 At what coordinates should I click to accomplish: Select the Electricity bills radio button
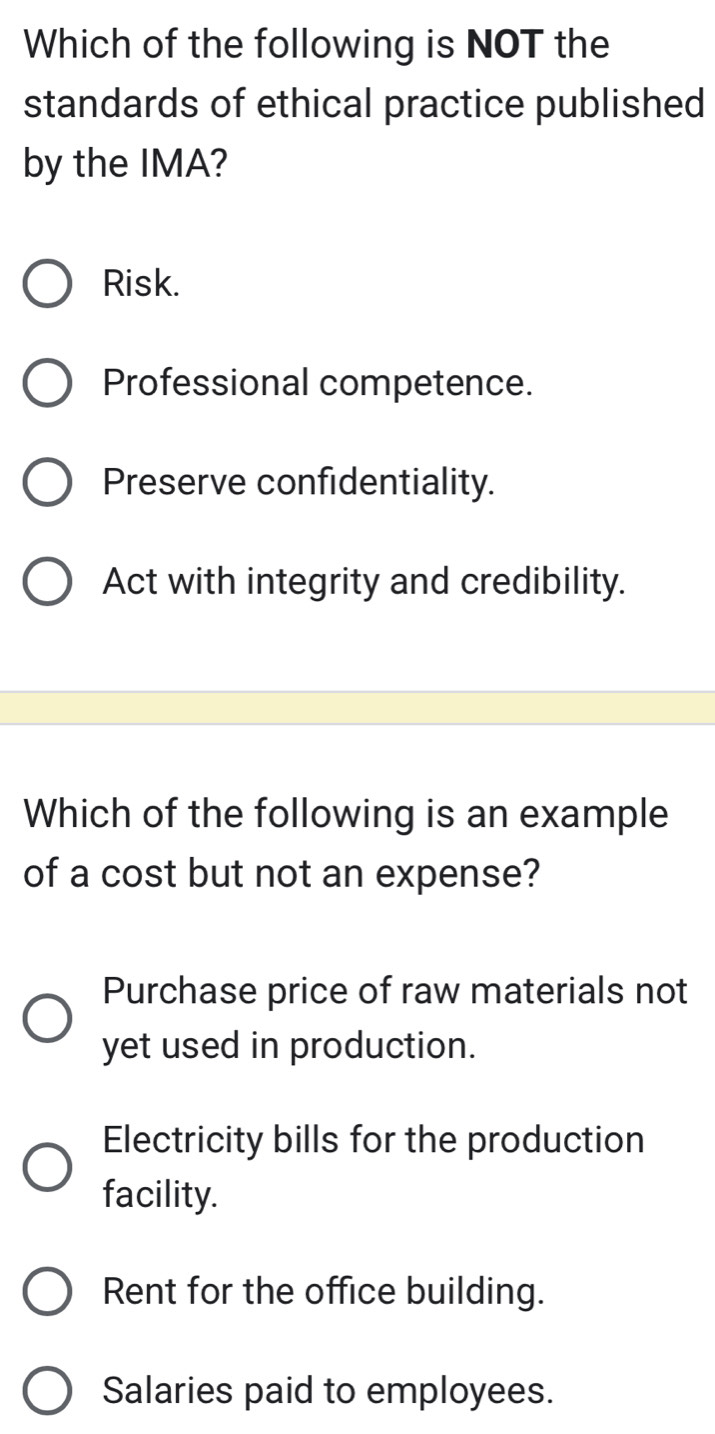tap(47, 1166)
